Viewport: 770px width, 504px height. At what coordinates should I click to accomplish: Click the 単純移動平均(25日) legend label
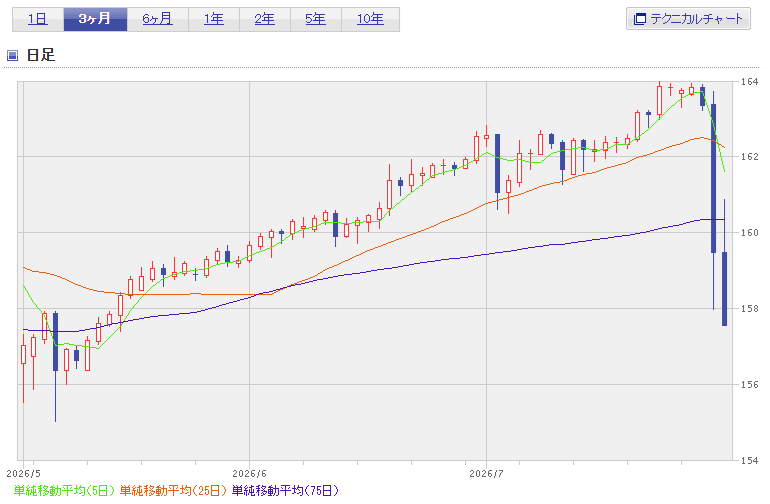pos(173,490)
